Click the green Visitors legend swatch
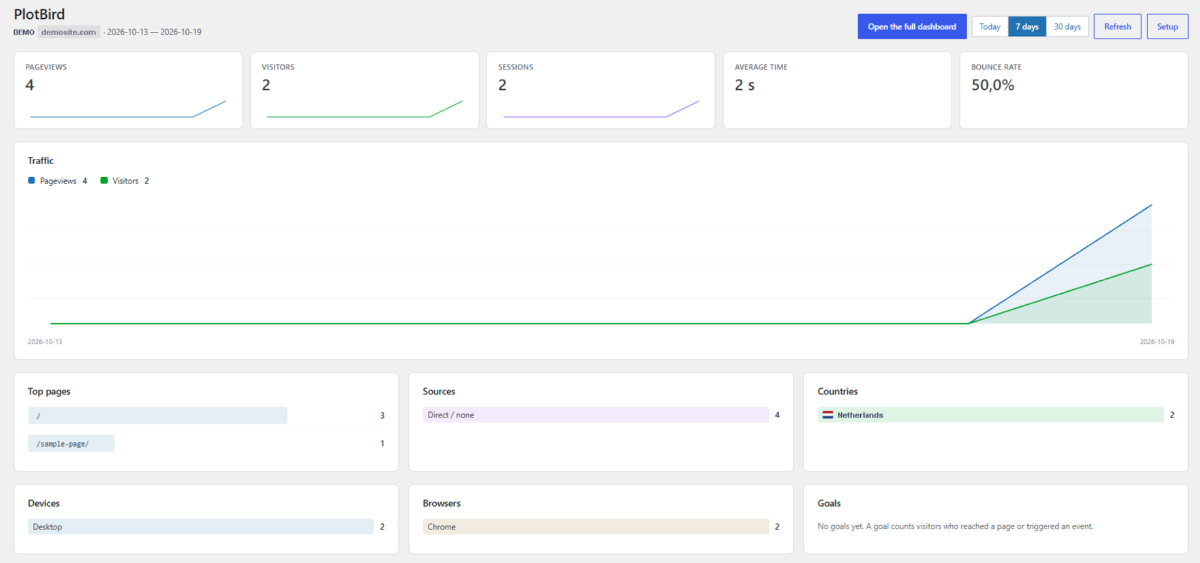Viewport: 1200px width, 563px height. [x=104, y=181]
